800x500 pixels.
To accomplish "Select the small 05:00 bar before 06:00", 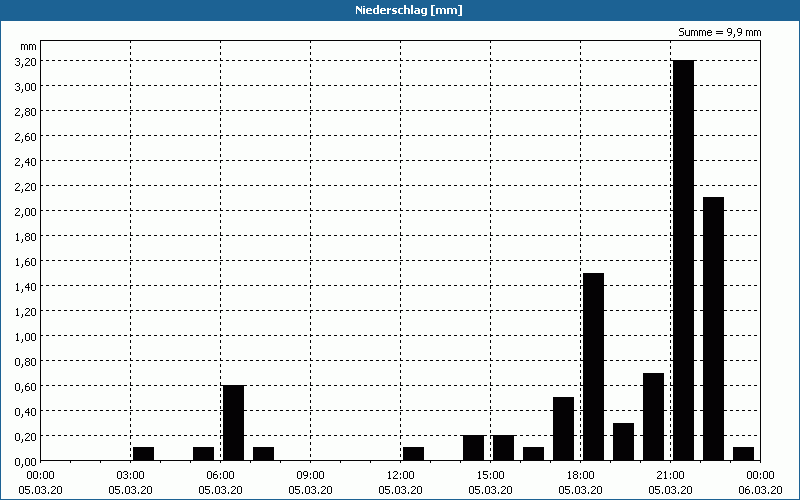I will (x=204, y=454).
